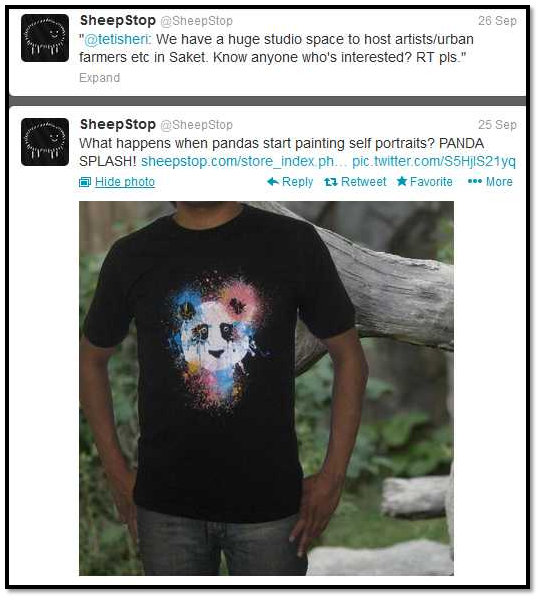Open the 25 Sep timestamp
The width and height of the screenshot is (541, 600).
(497, 124)
